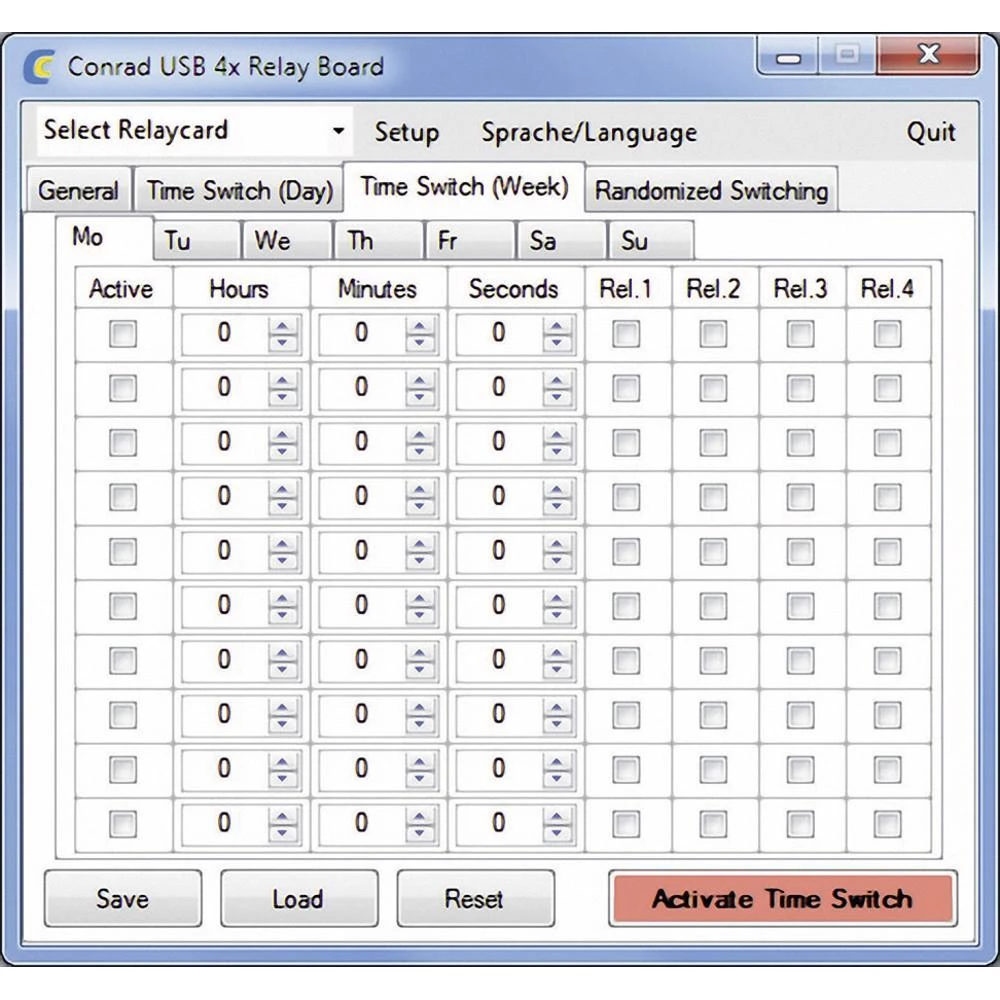Select the Time Switch (Day) tab
This screenshot has height=1000, width=1000.
tap(239, 191)
